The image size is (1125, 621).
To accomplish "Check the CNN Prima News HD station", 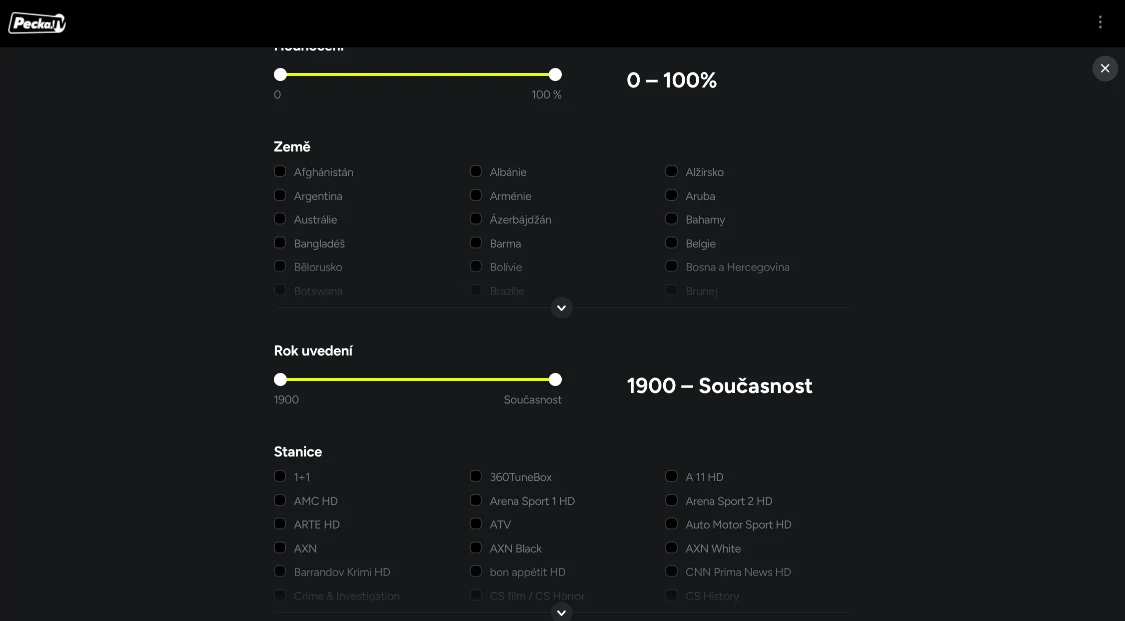I will [x=672, y=572].
